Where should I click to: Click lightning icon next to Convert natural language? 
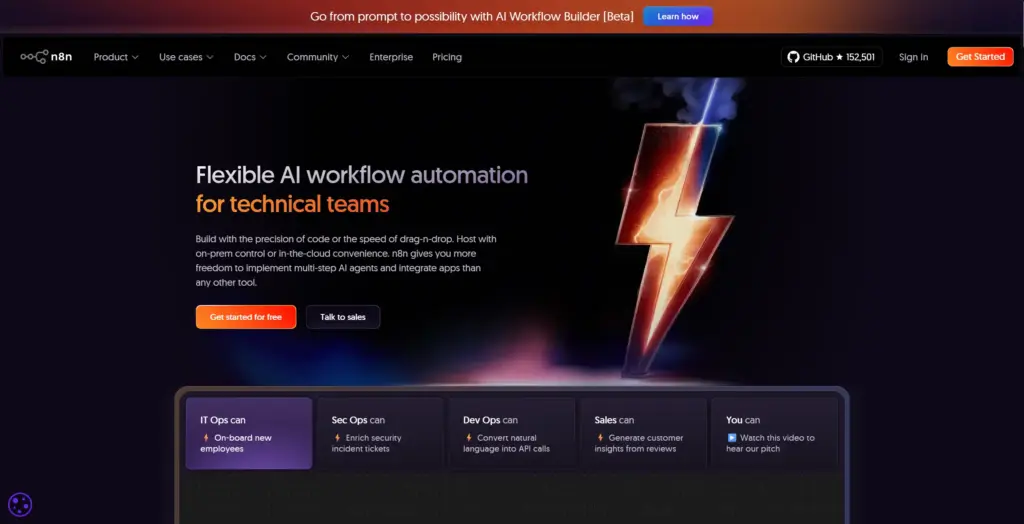pyautogui.click(x=469, y=438)
